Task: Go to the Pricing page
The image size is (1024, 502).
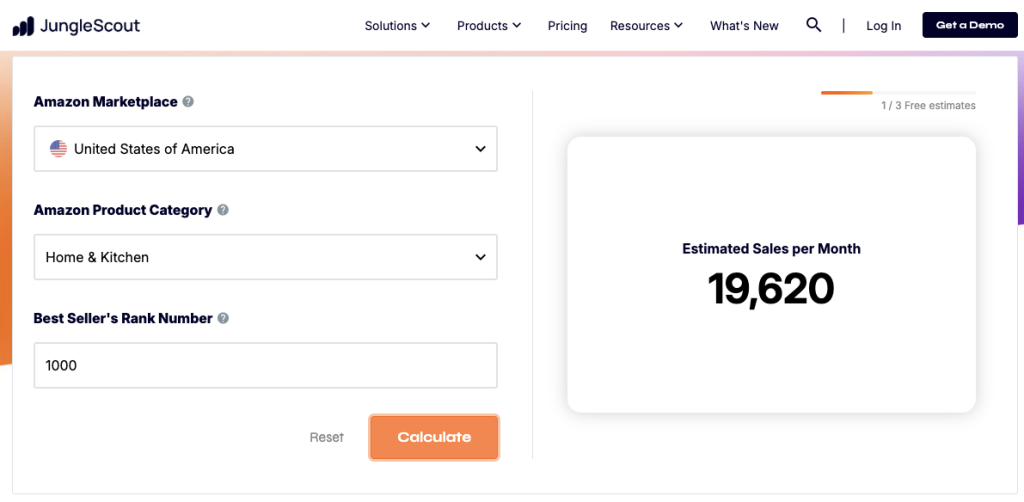Action: [x=567, y=26]
